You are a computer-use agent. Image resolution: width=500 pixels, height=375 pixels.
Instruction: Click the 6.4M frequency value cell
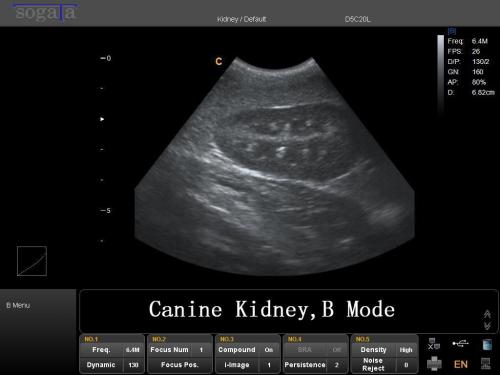click(x=133, y=350)
